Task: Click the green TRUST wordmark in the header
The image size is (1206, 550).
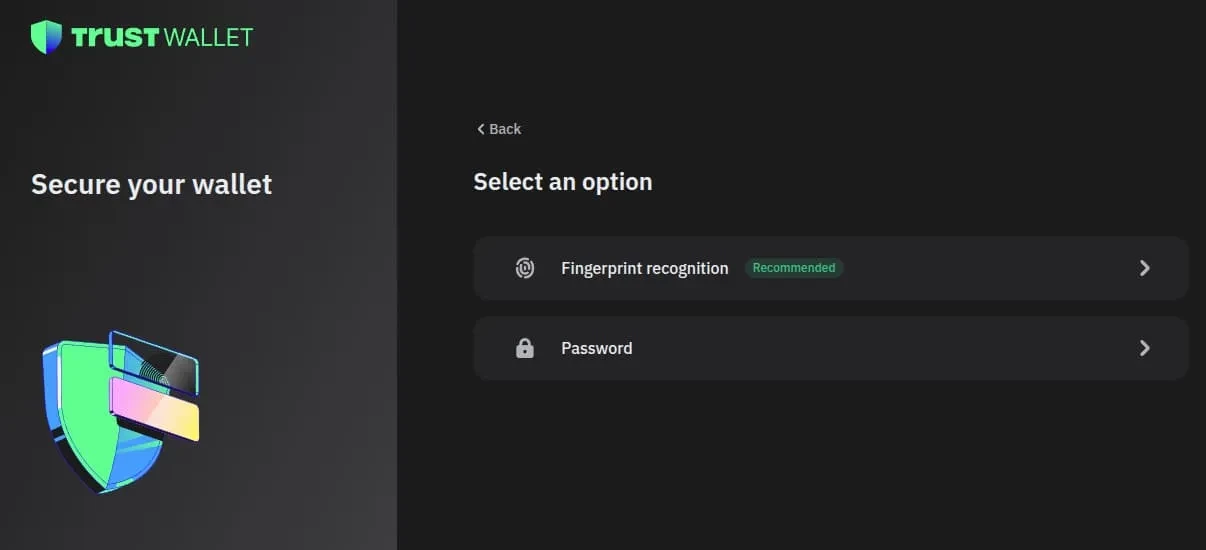Action: [115, 38]
